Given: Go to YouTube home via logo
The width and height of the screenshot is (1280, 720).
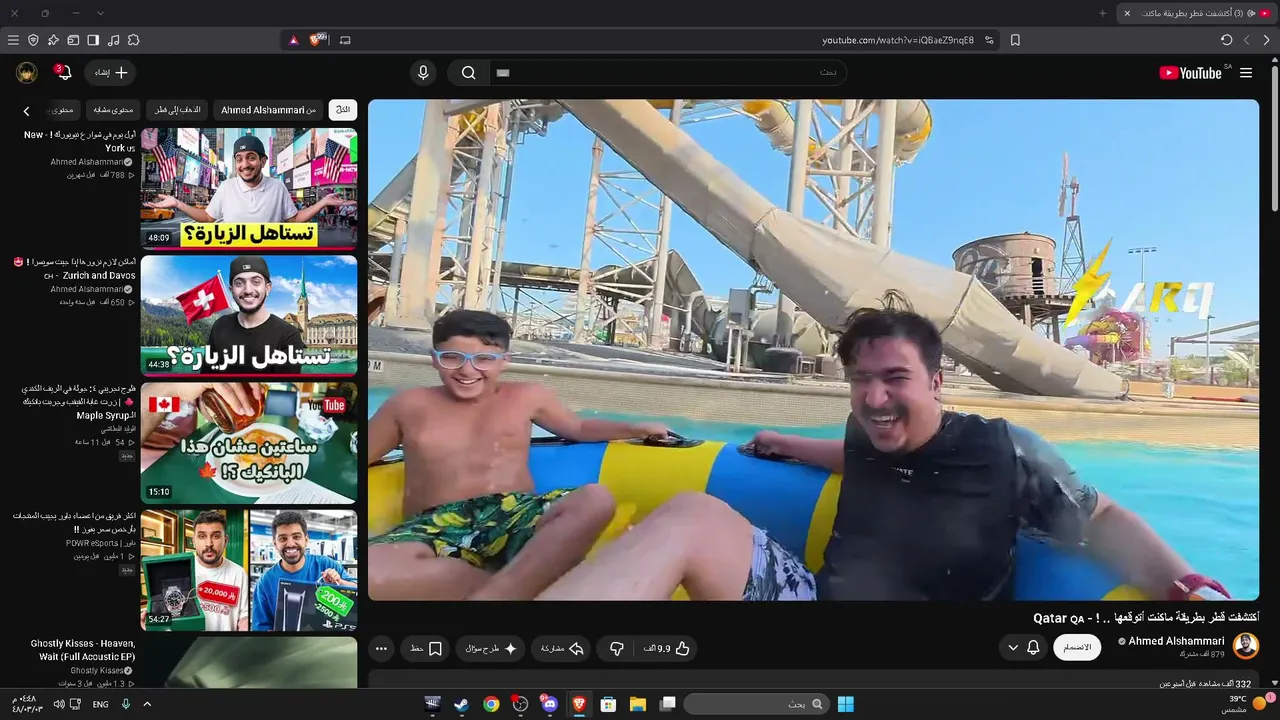Looking at the screenshot, I should (1190, 73).
